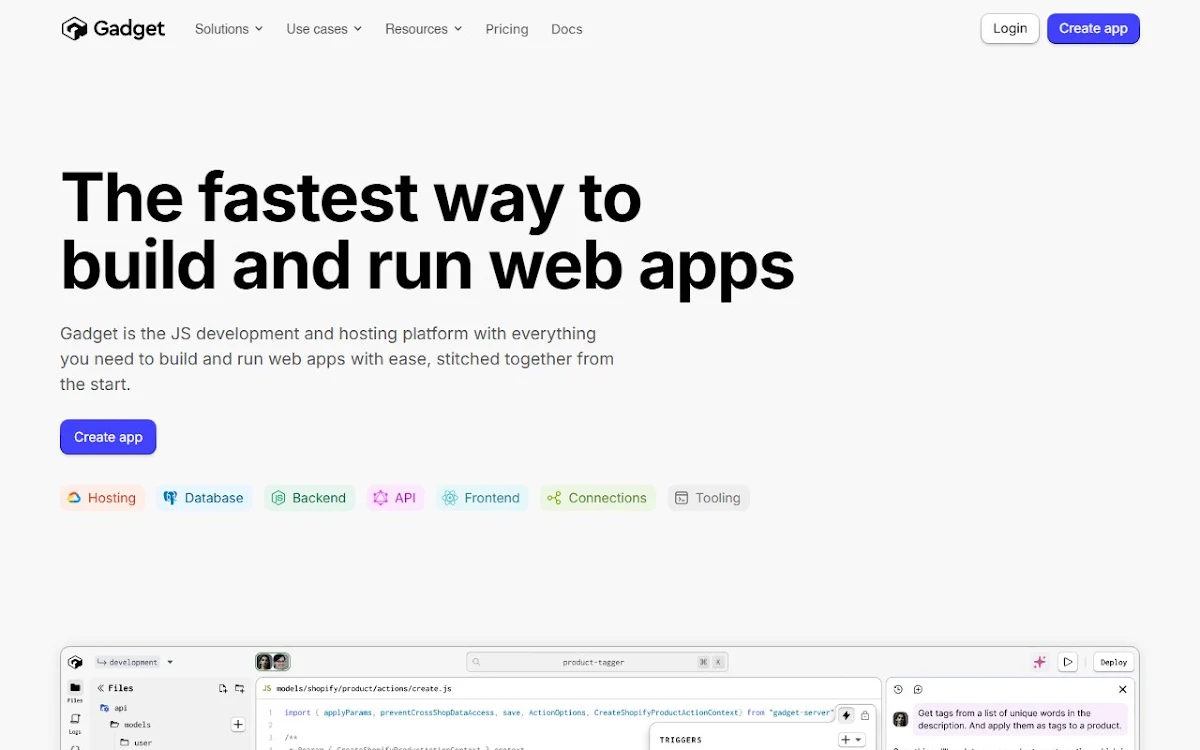Open the Logs sidebar icon
Image resolution: width=1200 pixels, height=750 pixels.
(75, 723)
